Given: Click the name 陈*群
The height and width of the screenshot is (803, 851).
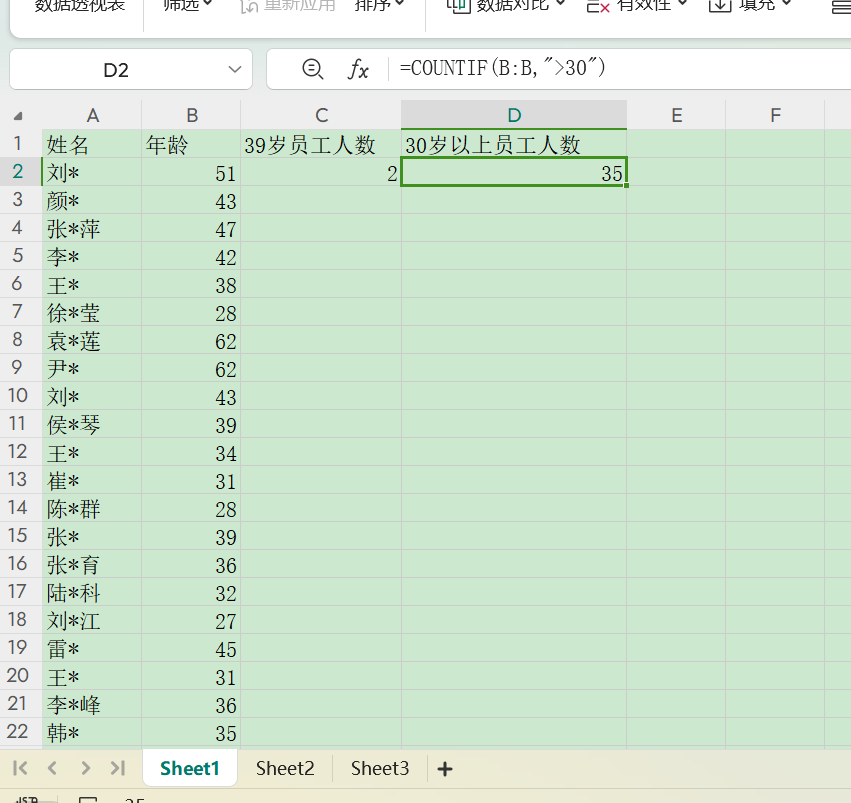Looking at the screenshot, I should (73, 509).
